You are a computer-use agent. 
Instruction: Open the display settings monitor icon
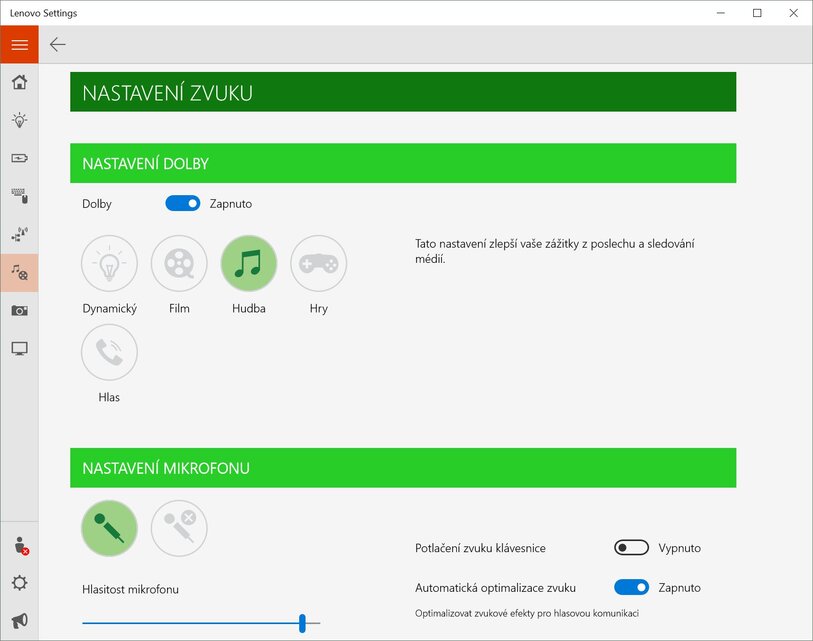(x=19, y=349)
